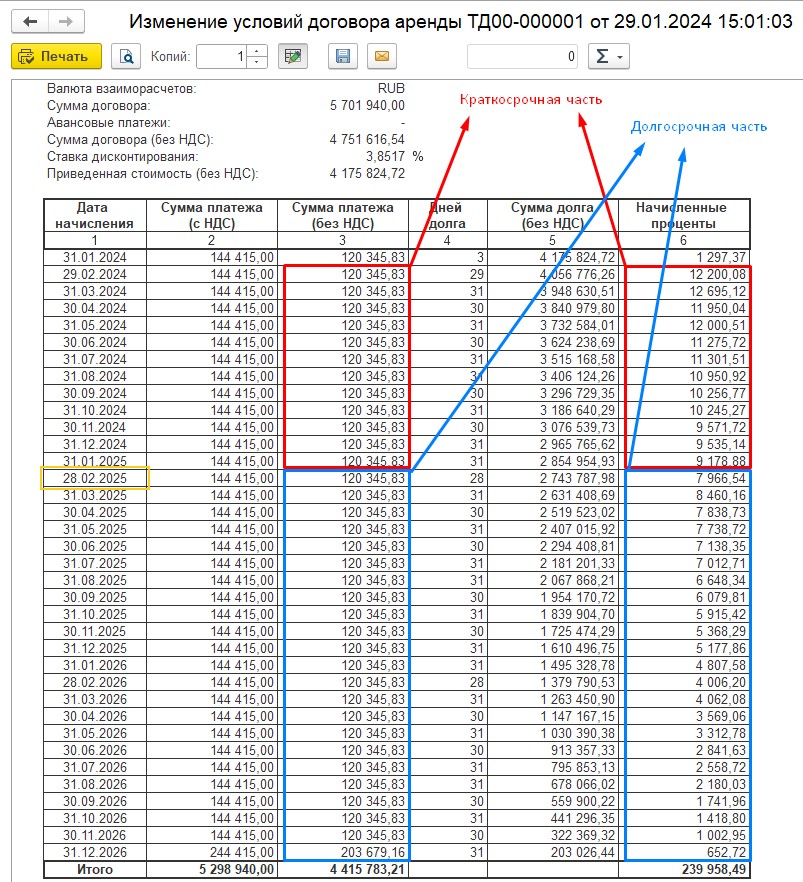This screenshot has height=882, width=803.
Task: Select payment cell 244 415,00
Action: pos(212,852)
